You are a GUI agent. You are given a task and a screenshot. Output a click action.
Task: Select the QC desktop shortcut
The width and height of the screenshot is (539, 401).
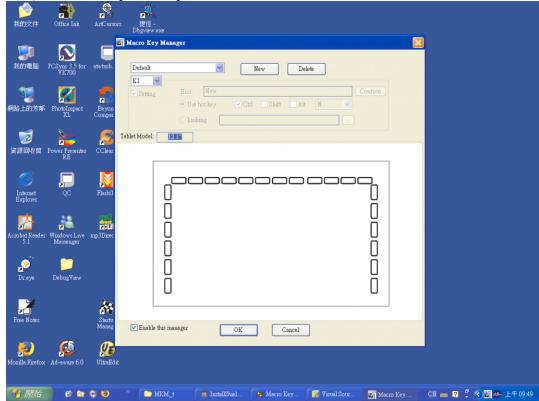pyautogui.click(x=66, y=184)
